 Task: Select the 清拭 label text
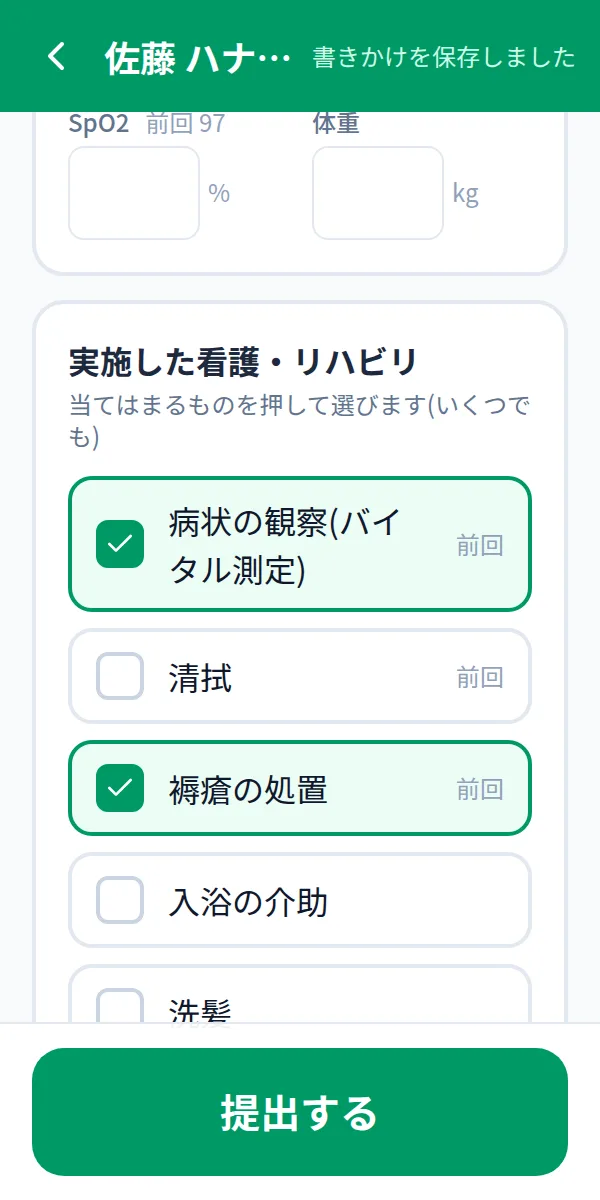point(200,677)
